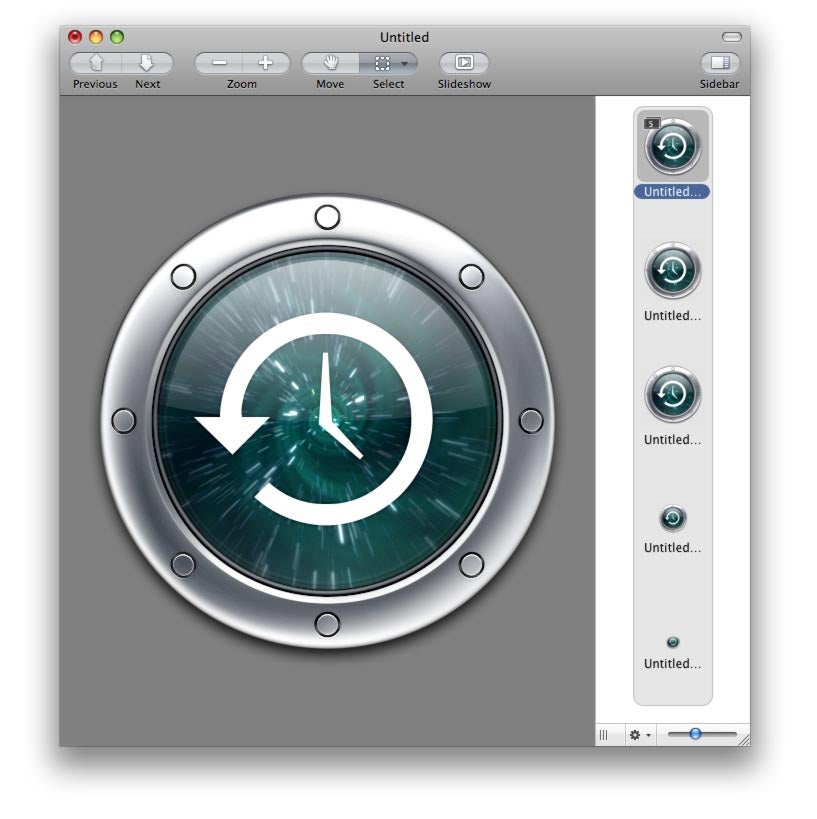This screenshot has width=817, height=819.
Task: Open the Select tool dropdown arrow
Action: [405, 64]
